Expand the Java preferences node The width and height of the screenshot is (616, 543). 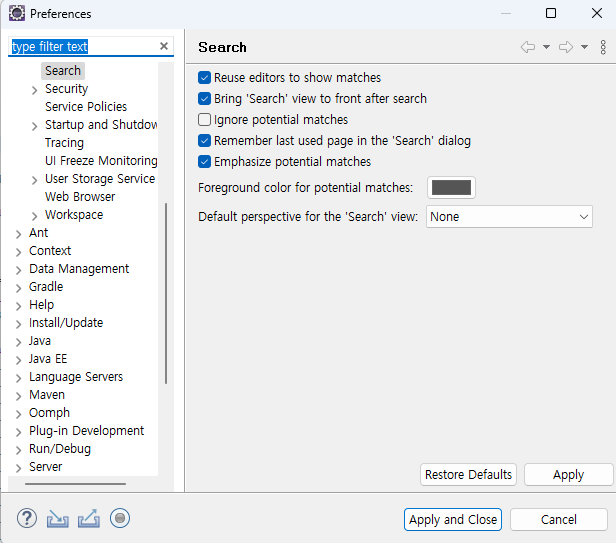click(18, 342)
